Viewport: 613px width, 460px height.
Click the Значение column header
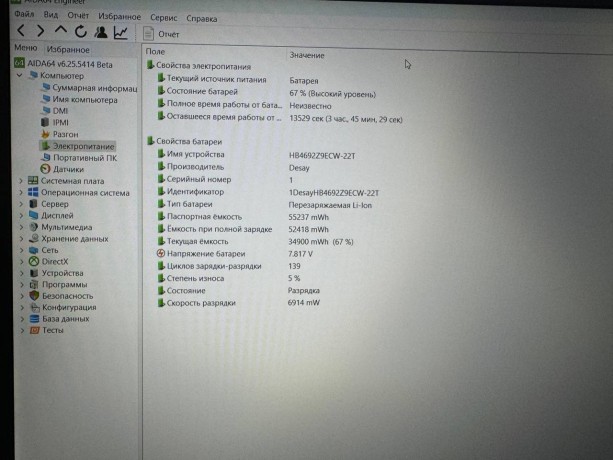pos(307,54)
